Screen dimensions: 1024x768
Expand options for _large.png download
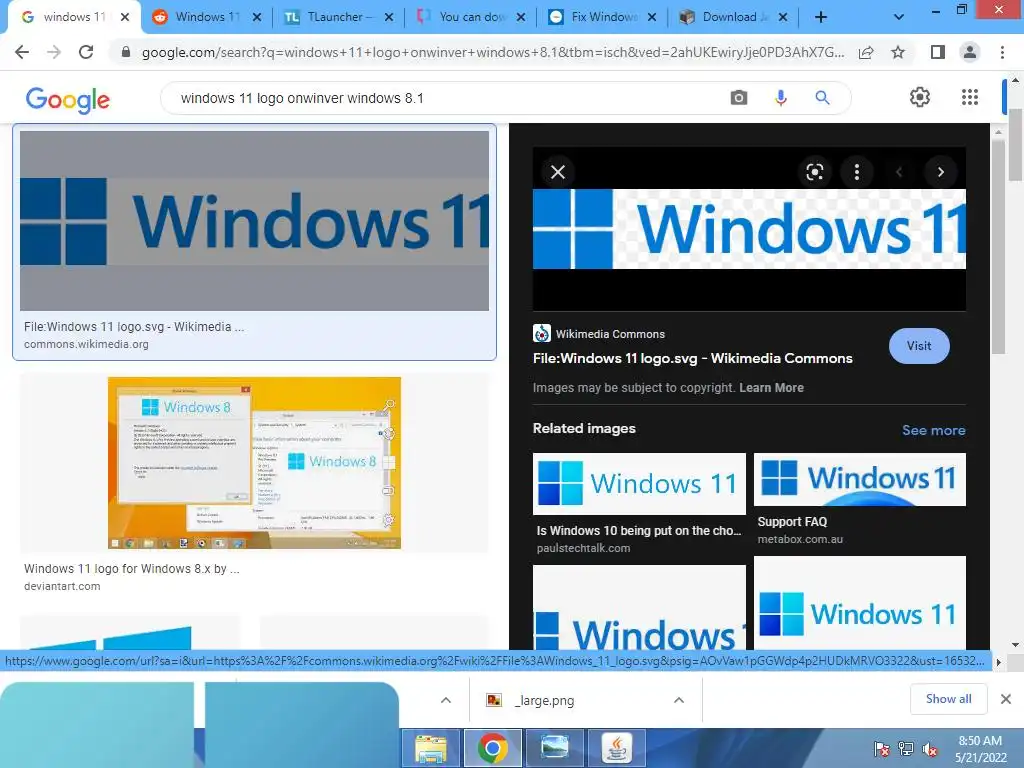coord(679,700)
